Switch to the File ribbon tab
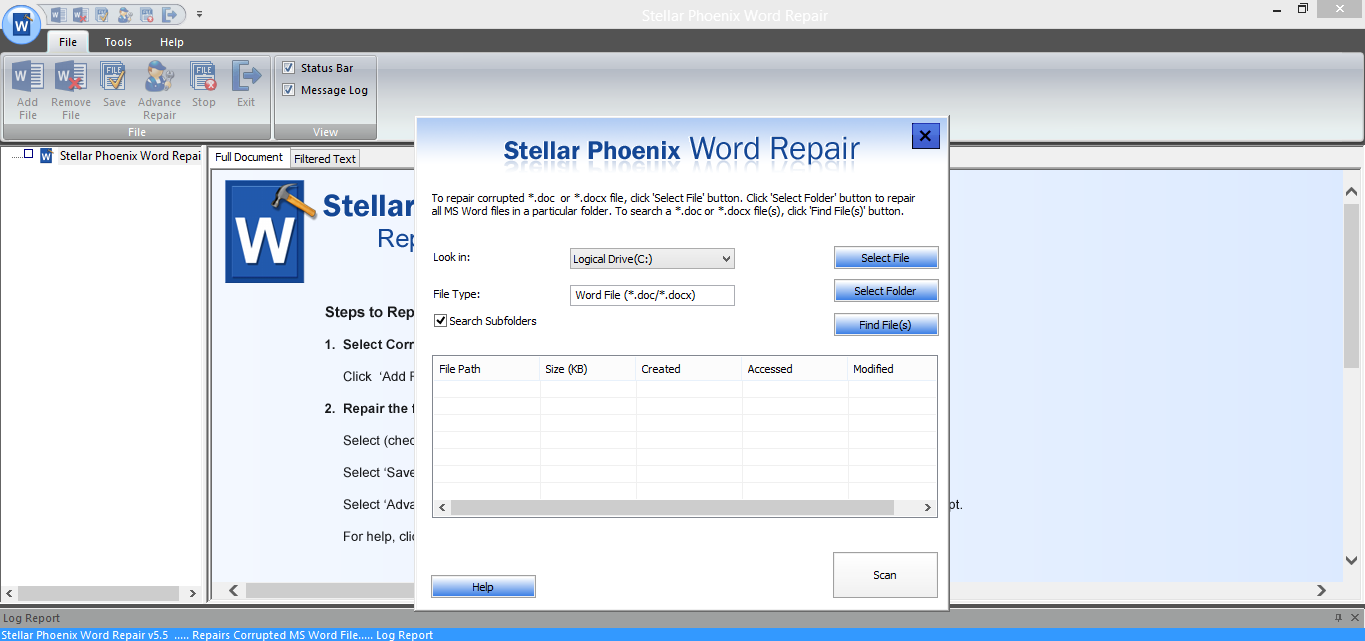The image size is (1365, 641). [68, 42]
